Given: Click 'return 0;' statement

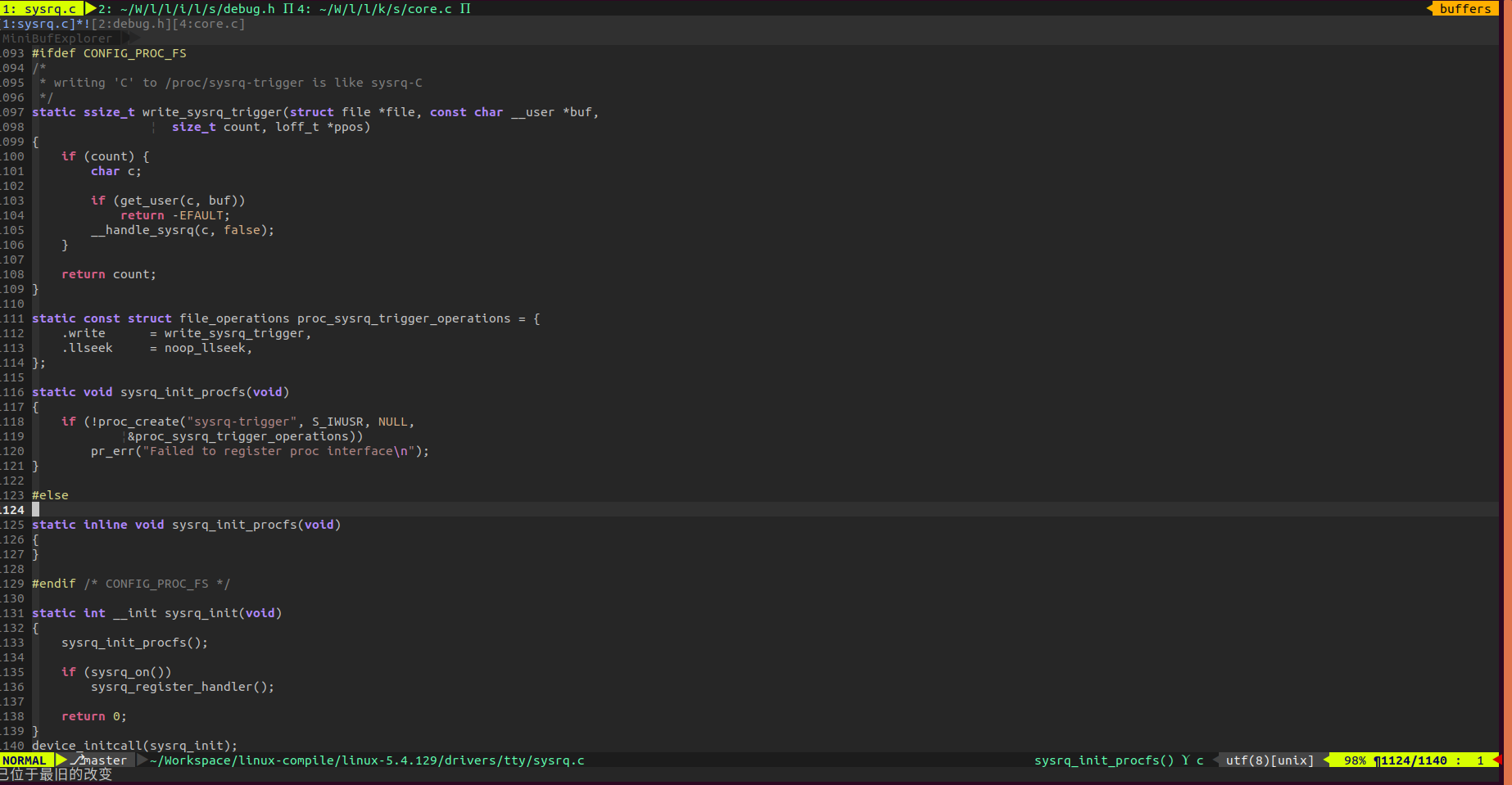Looking at the screenshot, I should [x=94, y=716].
